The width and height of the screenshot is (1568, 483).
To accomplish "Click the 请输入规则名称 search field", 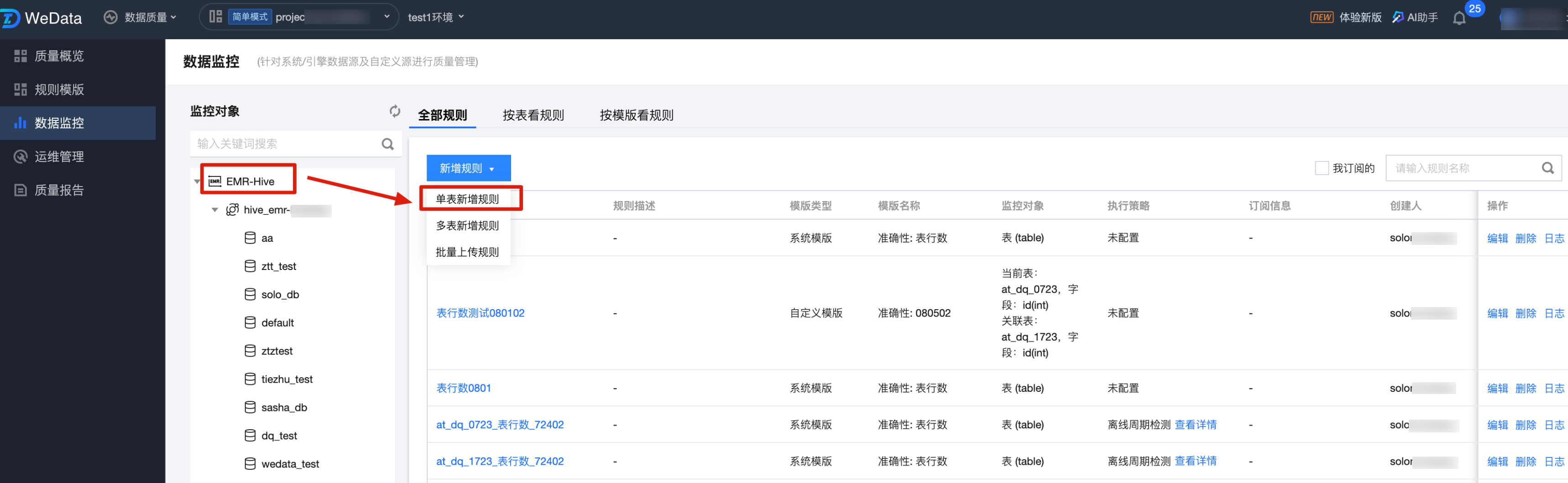I will [x=1461, y=168].
